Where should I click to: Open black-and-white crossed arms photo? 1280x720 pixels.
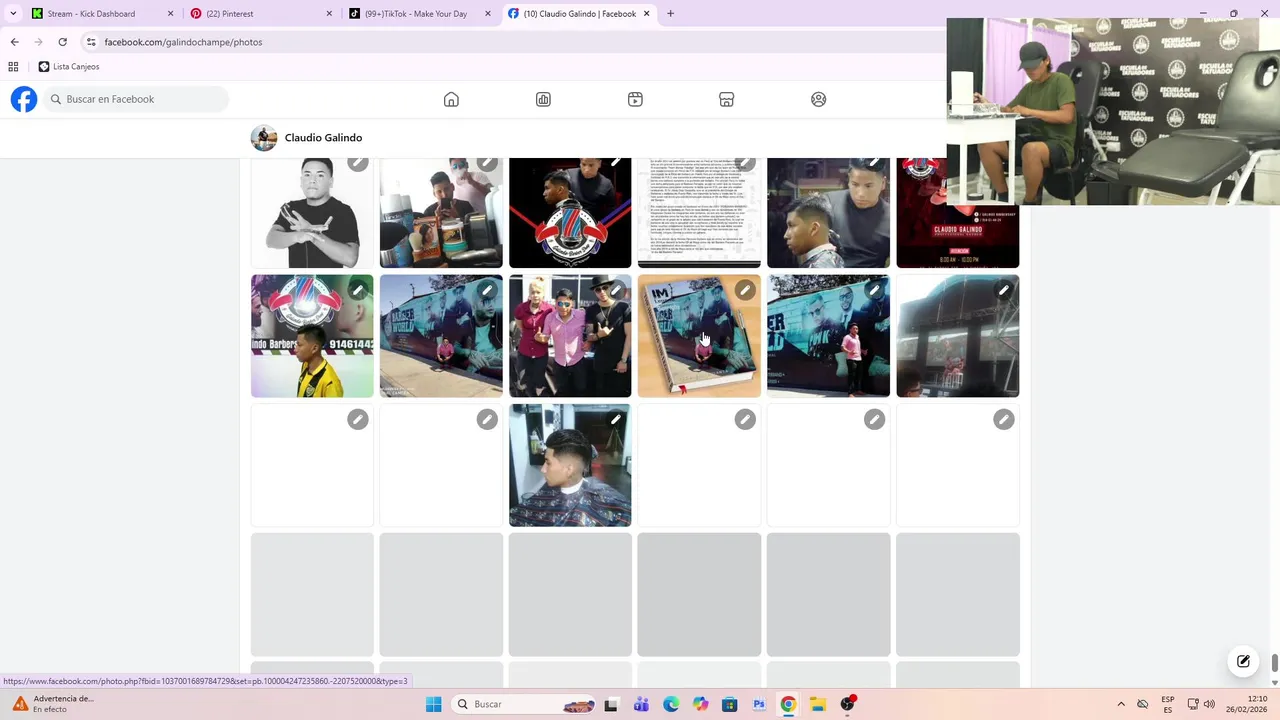[312, 213]
